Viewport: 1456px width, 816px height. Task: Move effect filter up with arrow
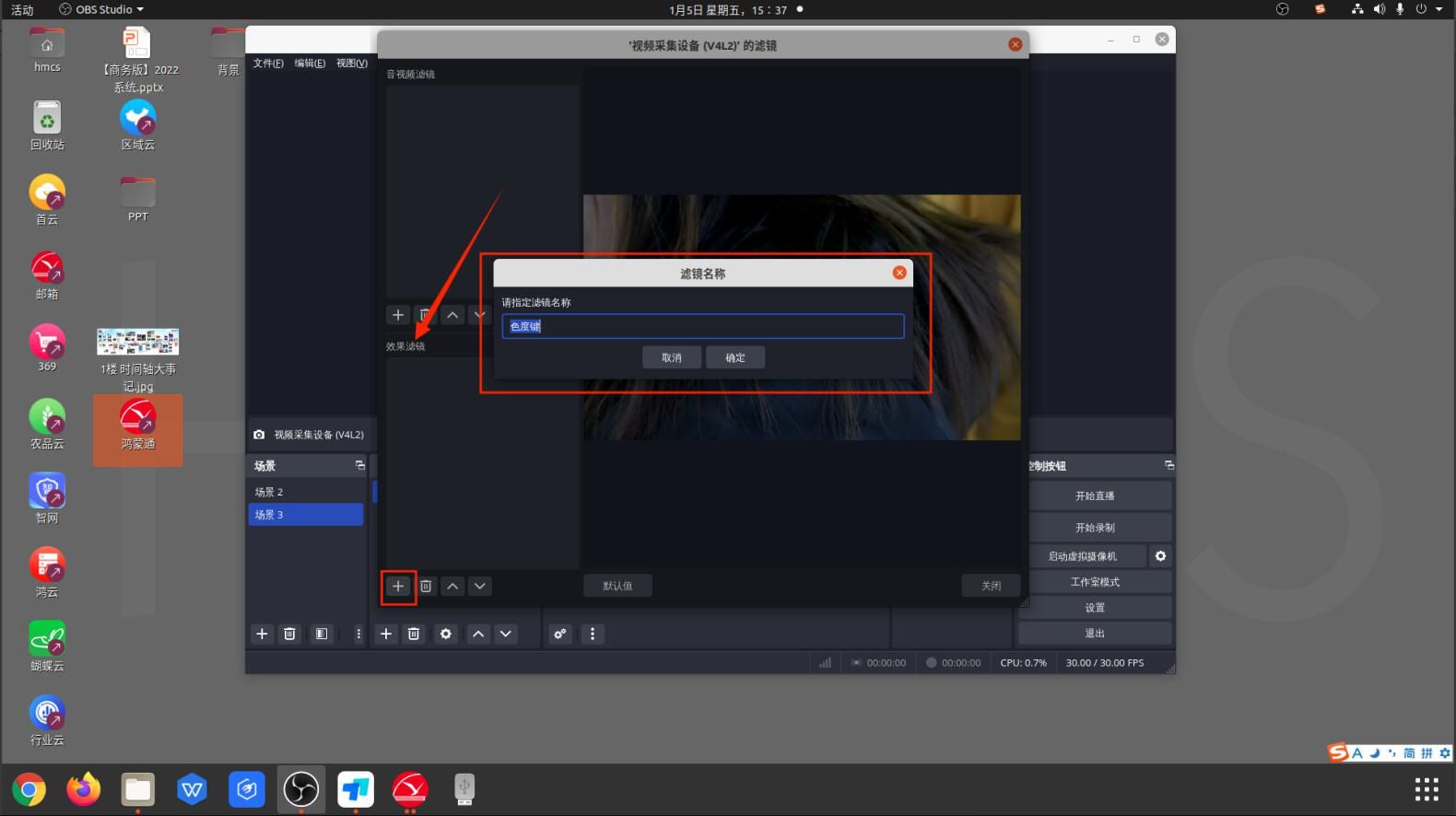click(x=452, y=587)
